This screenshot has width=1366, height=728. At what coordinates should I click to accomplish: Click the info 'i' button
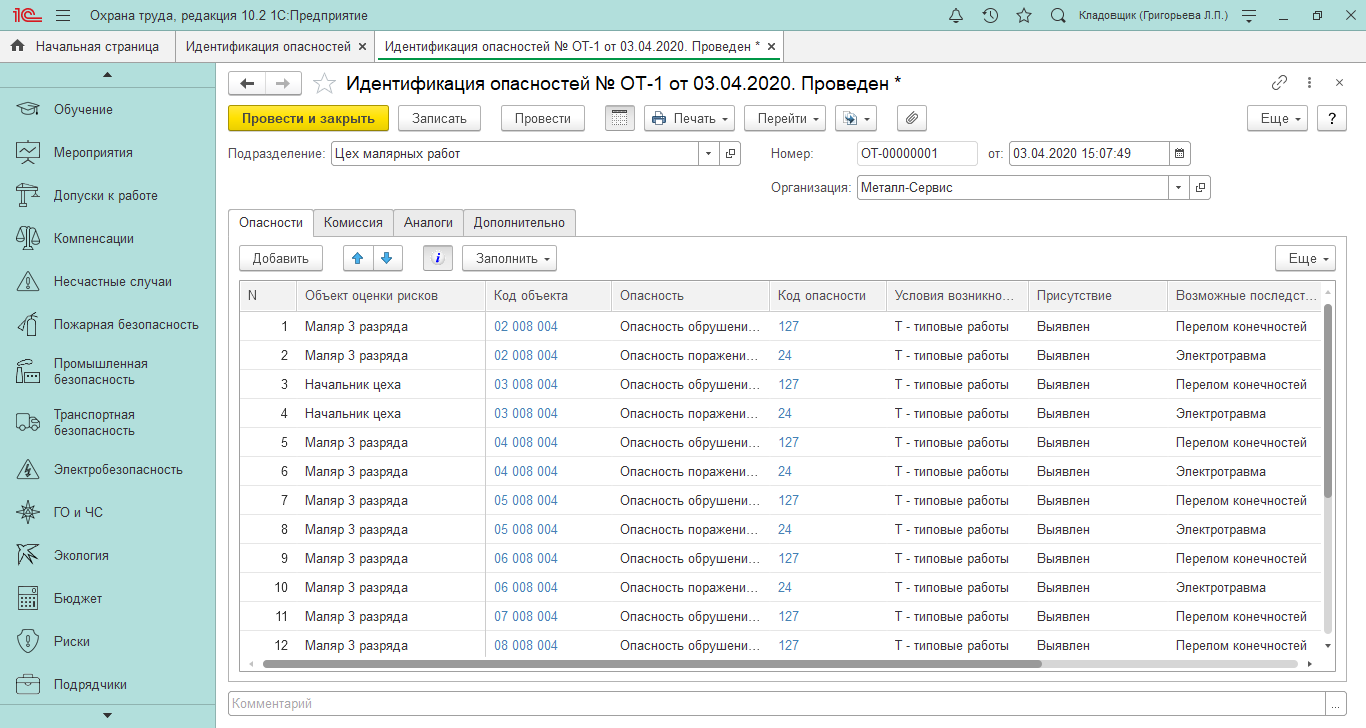point(438,258)
